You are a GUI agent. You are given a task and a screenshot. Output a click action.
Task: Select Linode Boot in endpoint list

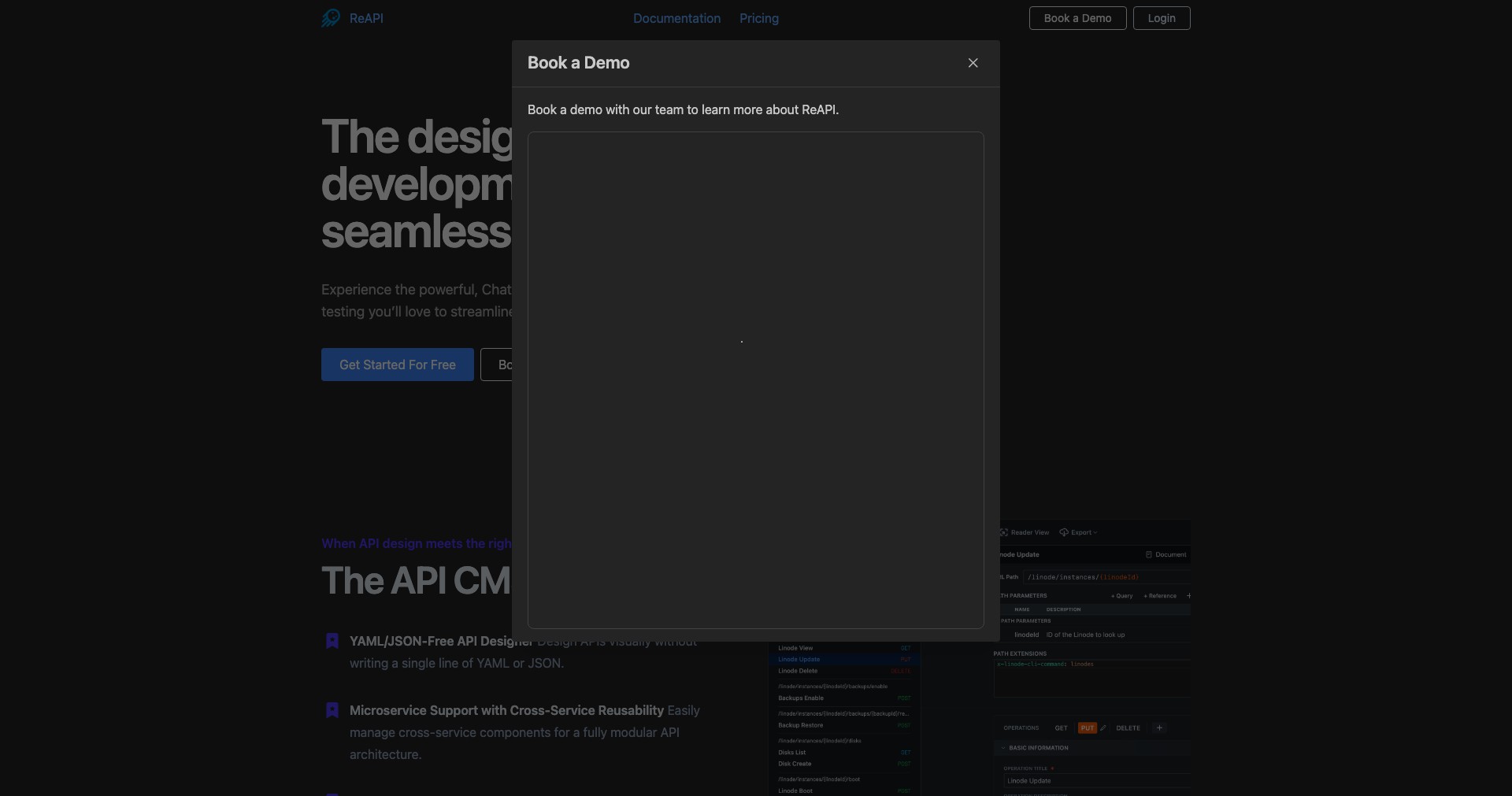tap(844, 790)
